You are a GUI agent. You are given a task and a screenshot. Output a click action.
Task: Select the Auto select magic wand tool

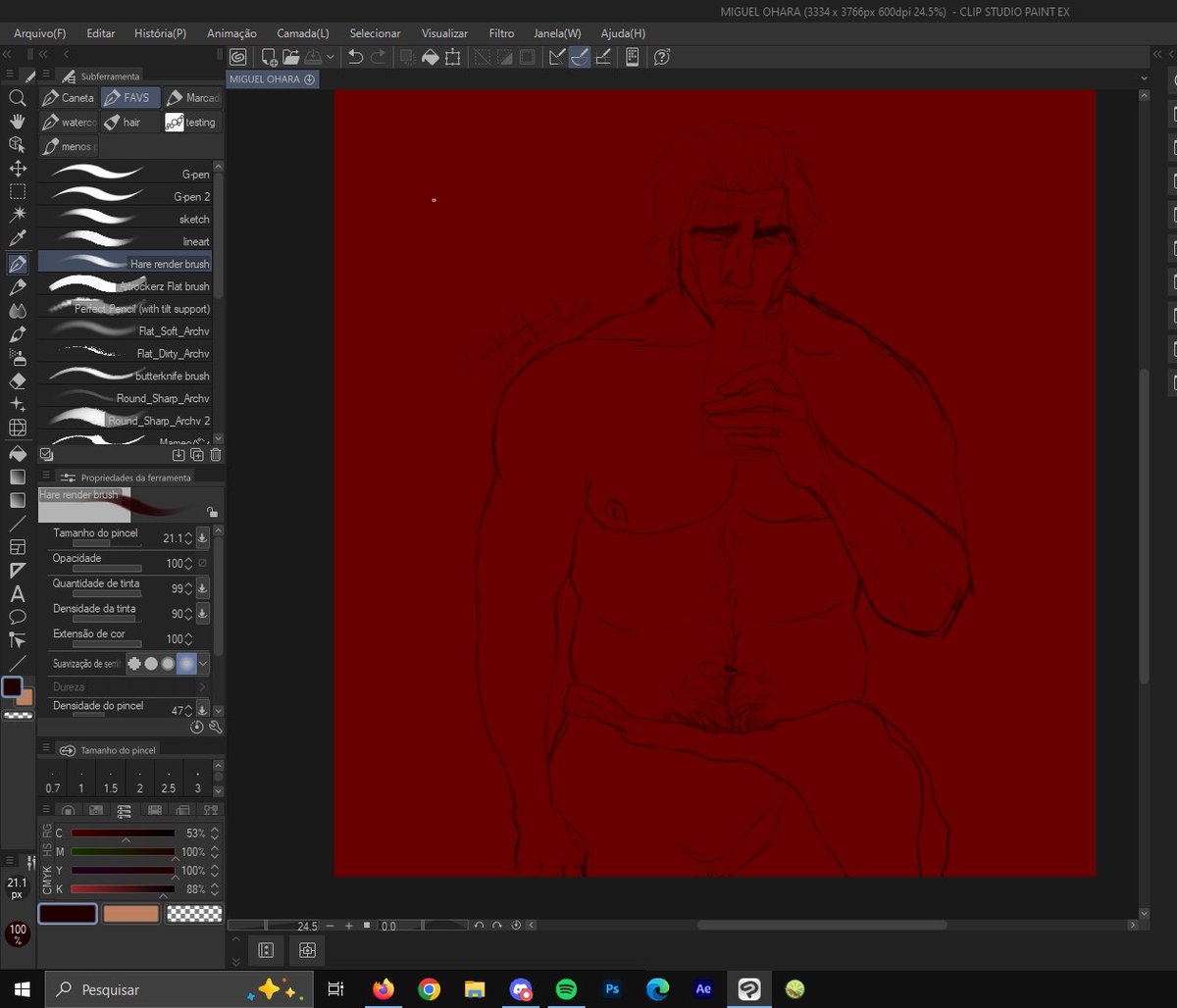click(17, 216)
